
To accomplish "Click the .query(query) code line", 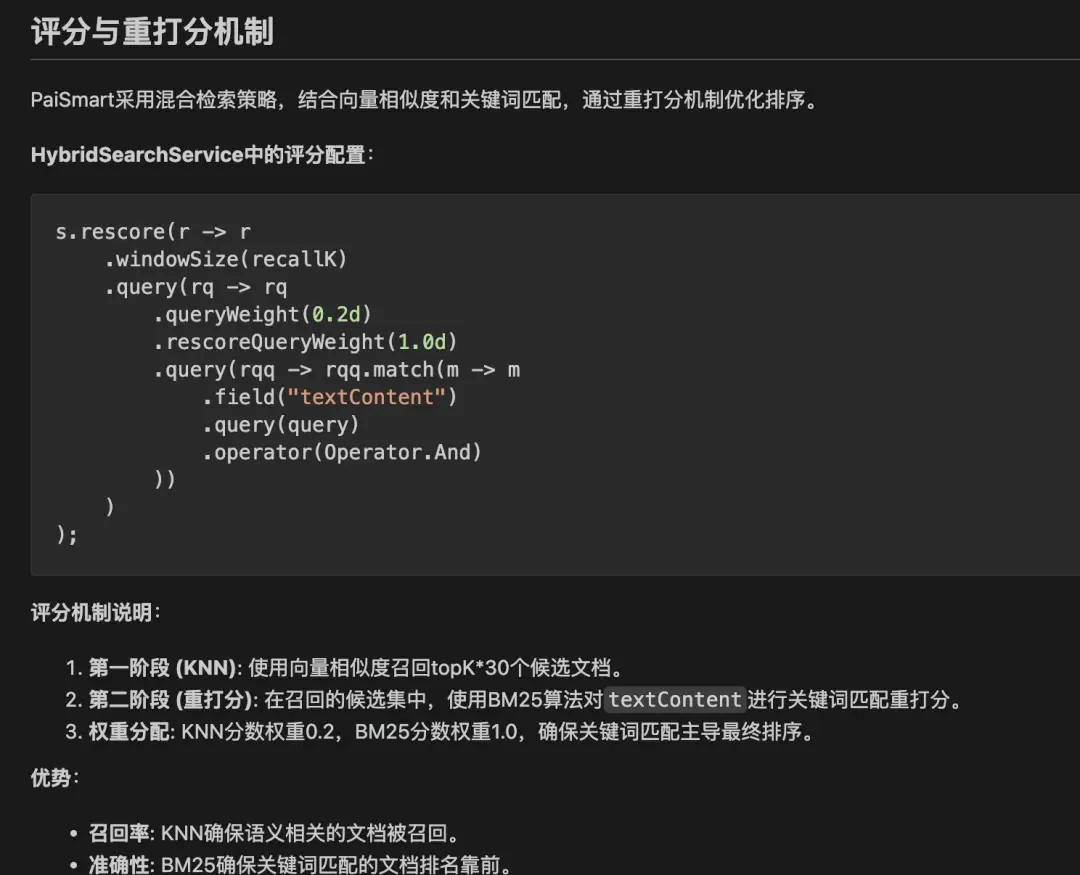I will pyautogui.click(x=281, y=424).
